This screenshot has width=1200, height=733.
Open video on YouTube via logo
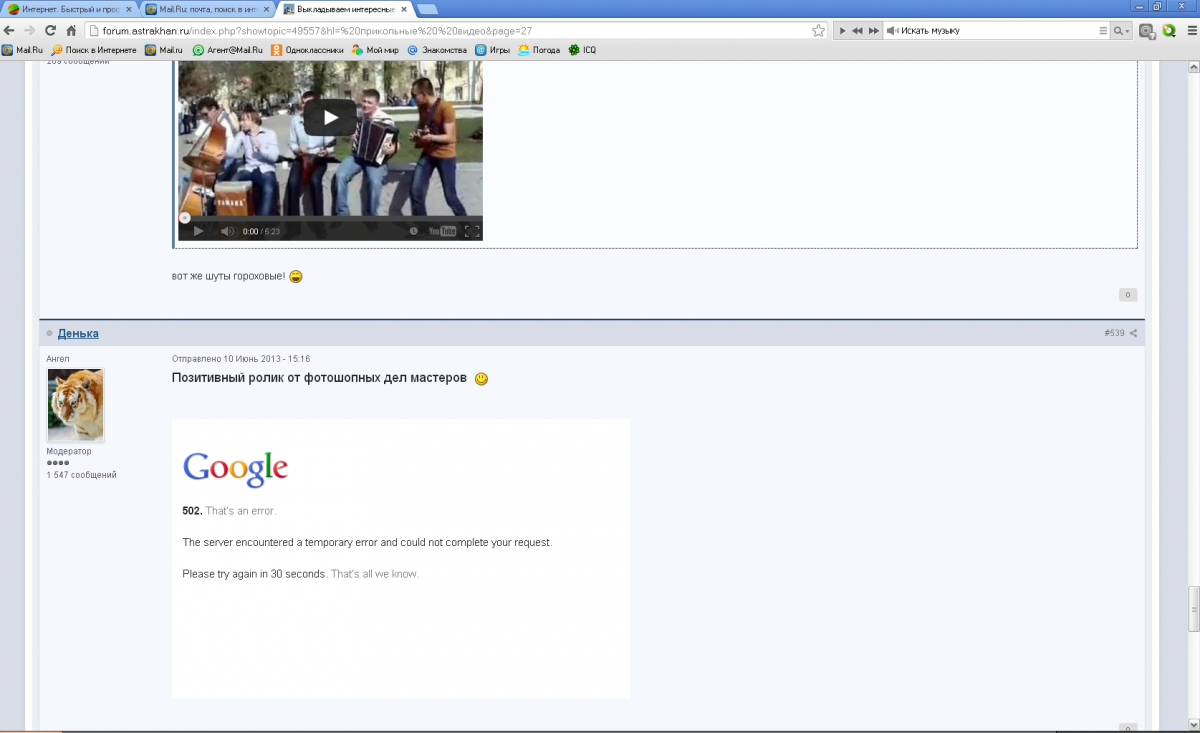tap(443, 231)
